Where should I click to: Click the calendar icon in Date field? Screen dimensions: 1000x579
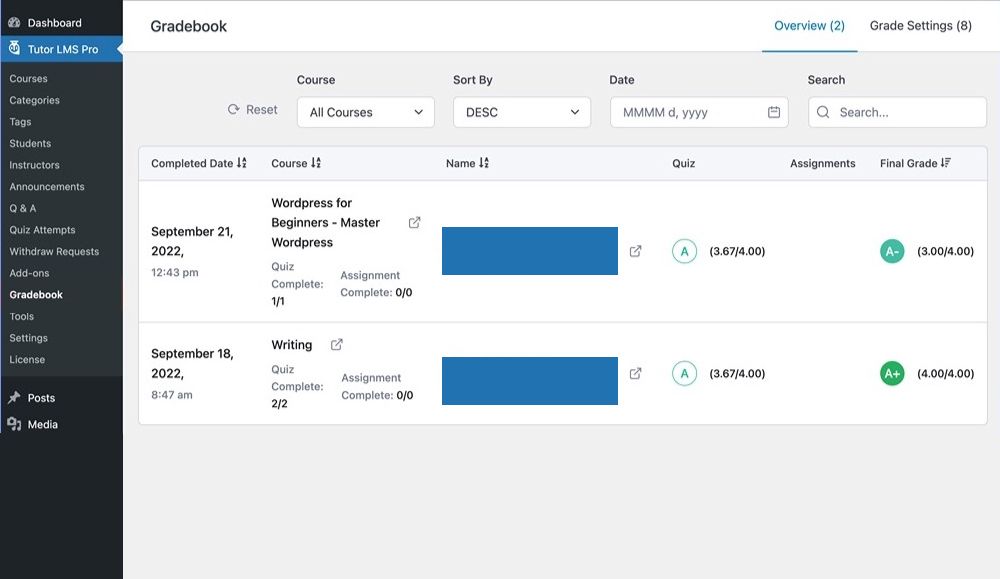(x=774, y=113)
